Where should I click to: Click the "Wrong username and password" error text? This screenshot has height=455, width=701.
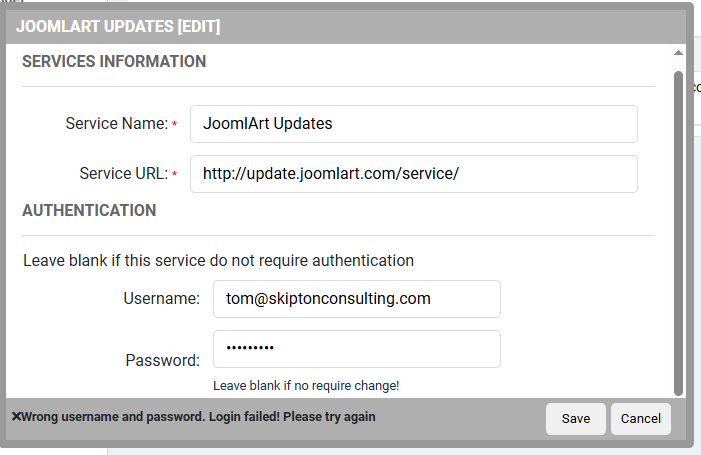point(198,417)
